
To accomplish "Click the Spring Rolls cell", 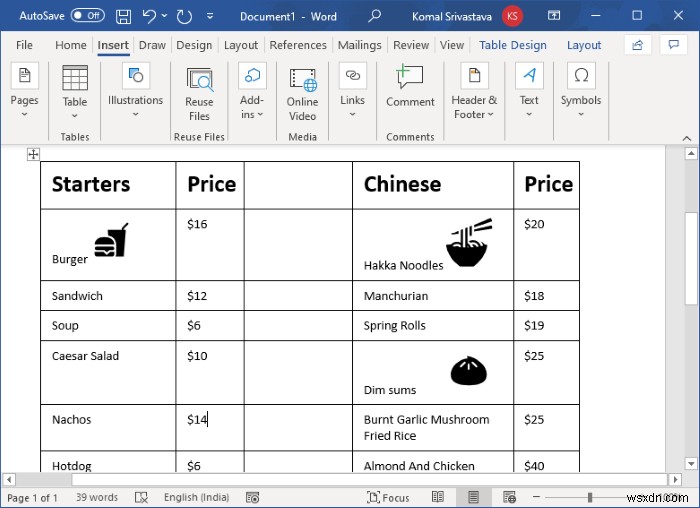I will (433, 325).
